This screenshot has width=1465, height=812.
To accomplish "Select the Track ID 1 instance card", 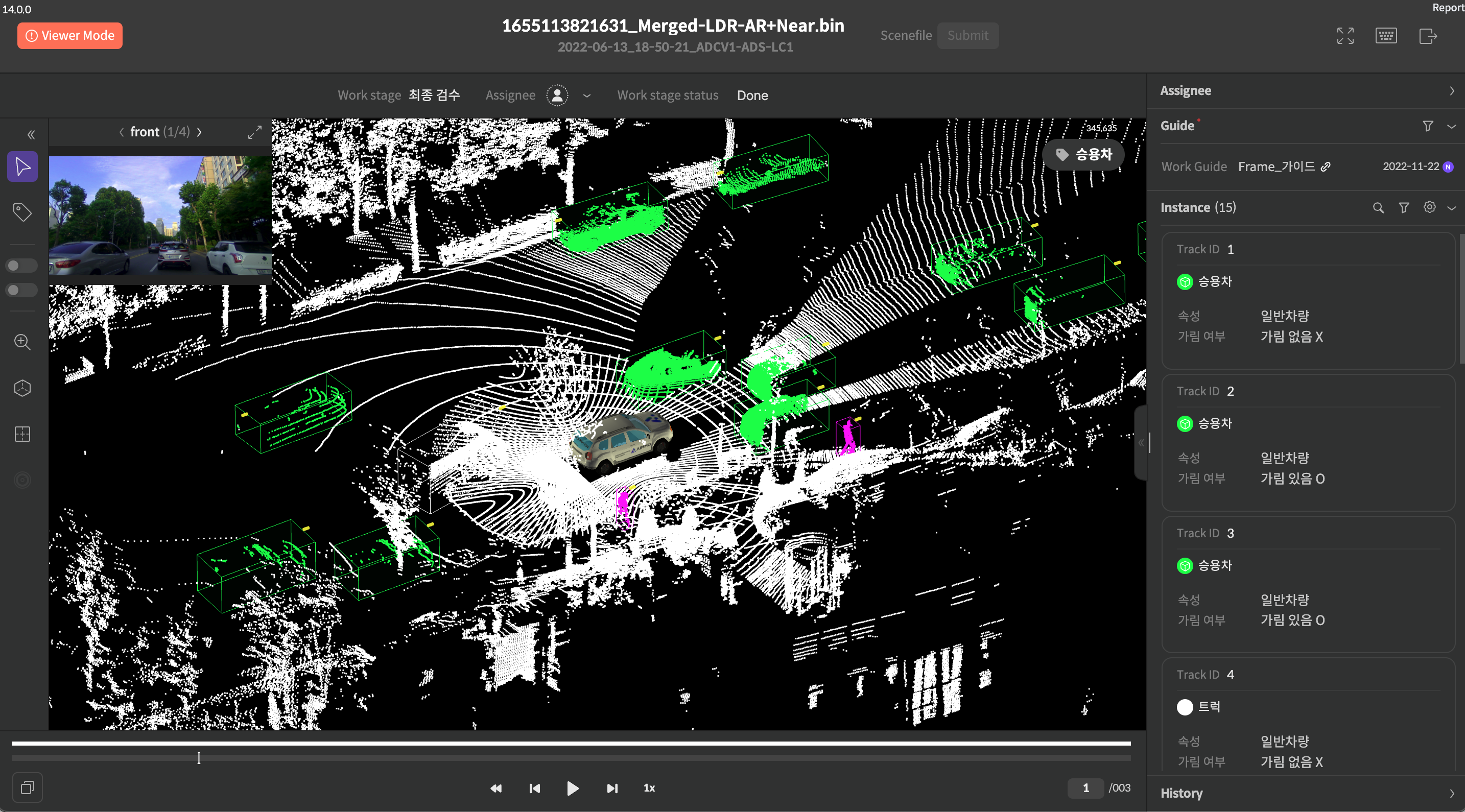I will coord(1308,300).
